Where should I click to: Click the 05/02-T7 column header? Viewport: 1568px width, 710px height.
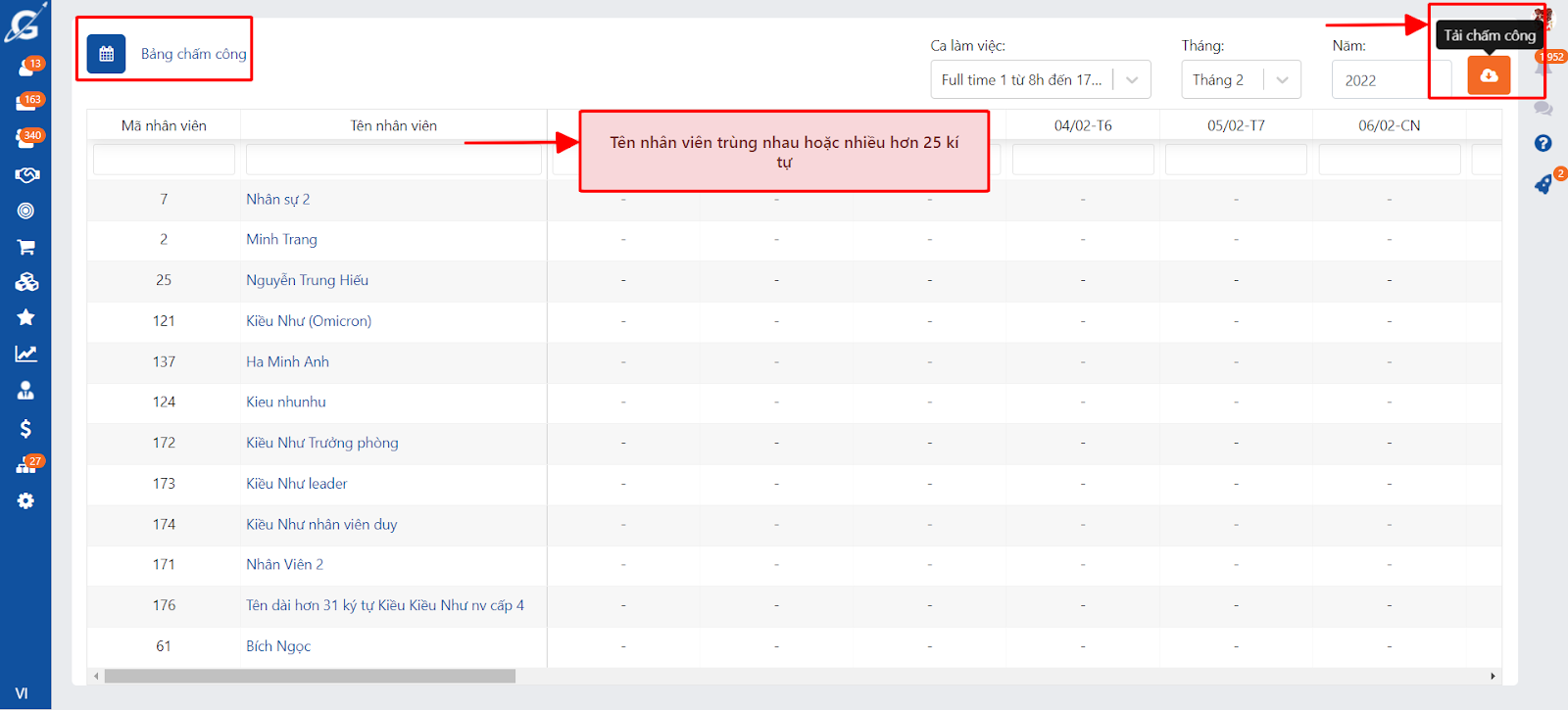[1236, 125]
